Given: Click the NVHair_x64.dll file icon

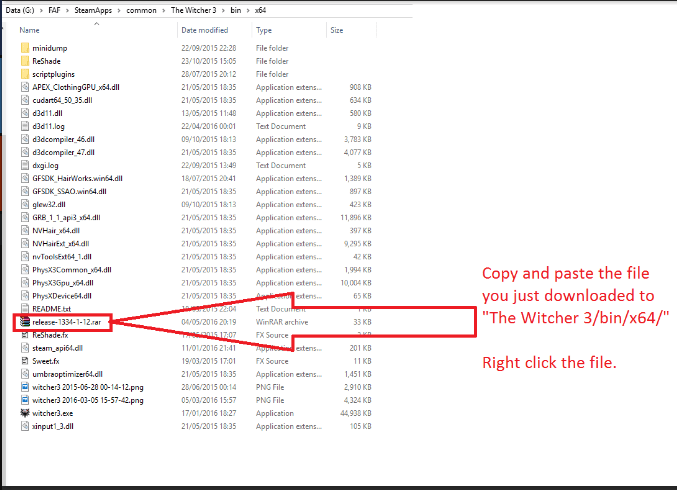Looking at the screenshot, I should click(25, 230).
